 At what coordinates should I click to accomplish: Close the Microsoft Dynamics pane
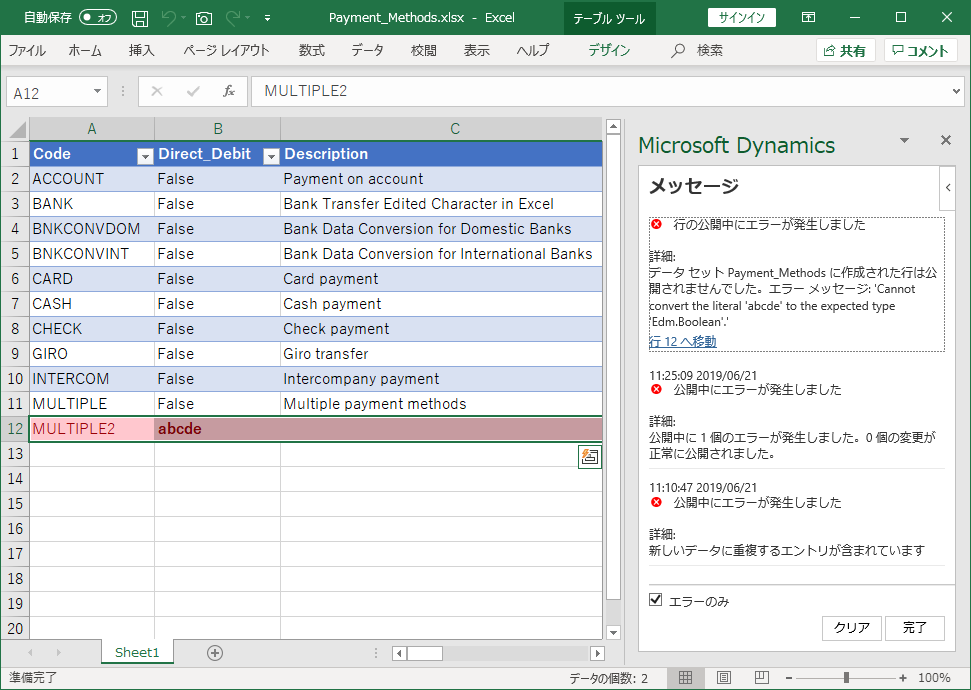click(946, 140)
